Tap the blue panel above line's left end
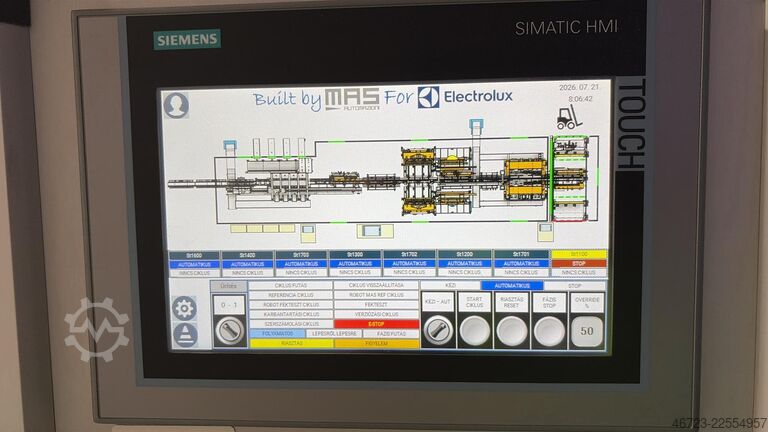Viewport: 768px width, 432px height. point(230,145)
